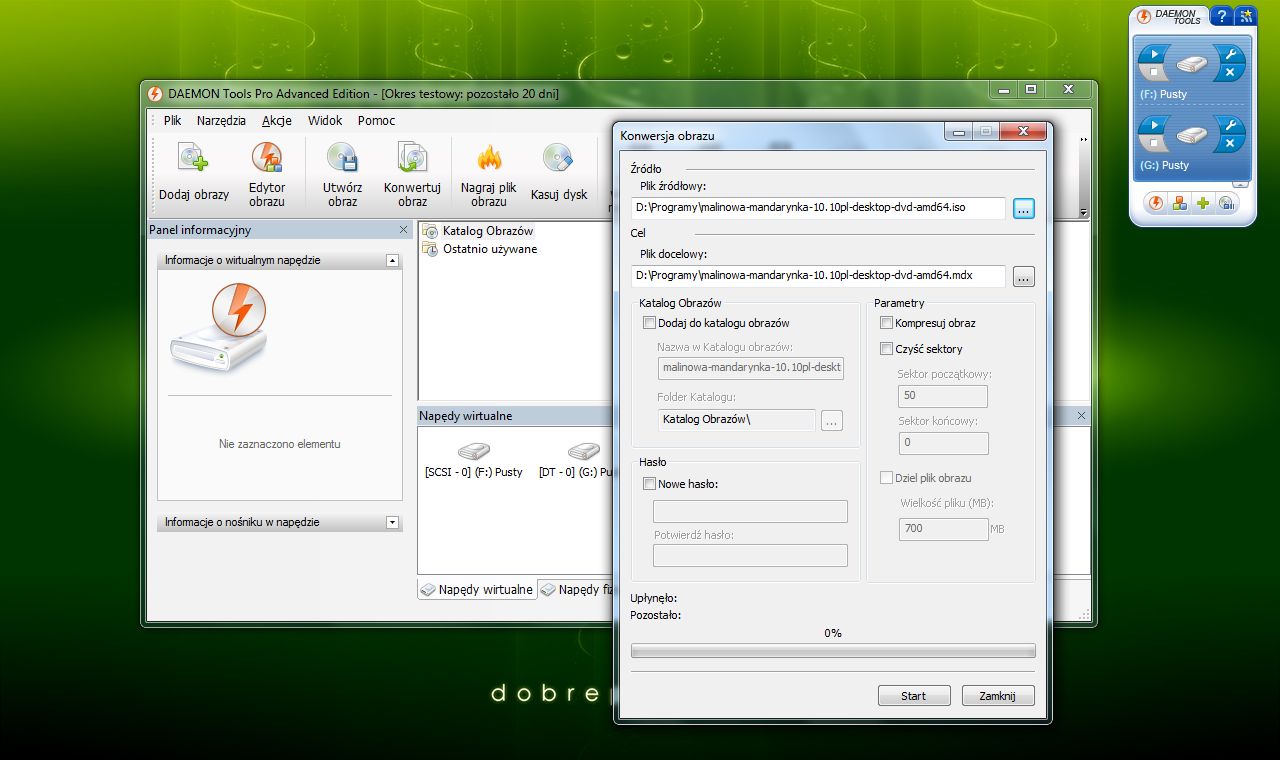Click the colored blocks icon in gadget bar
1280x760 pixels.
click(x=1180, y=203)
